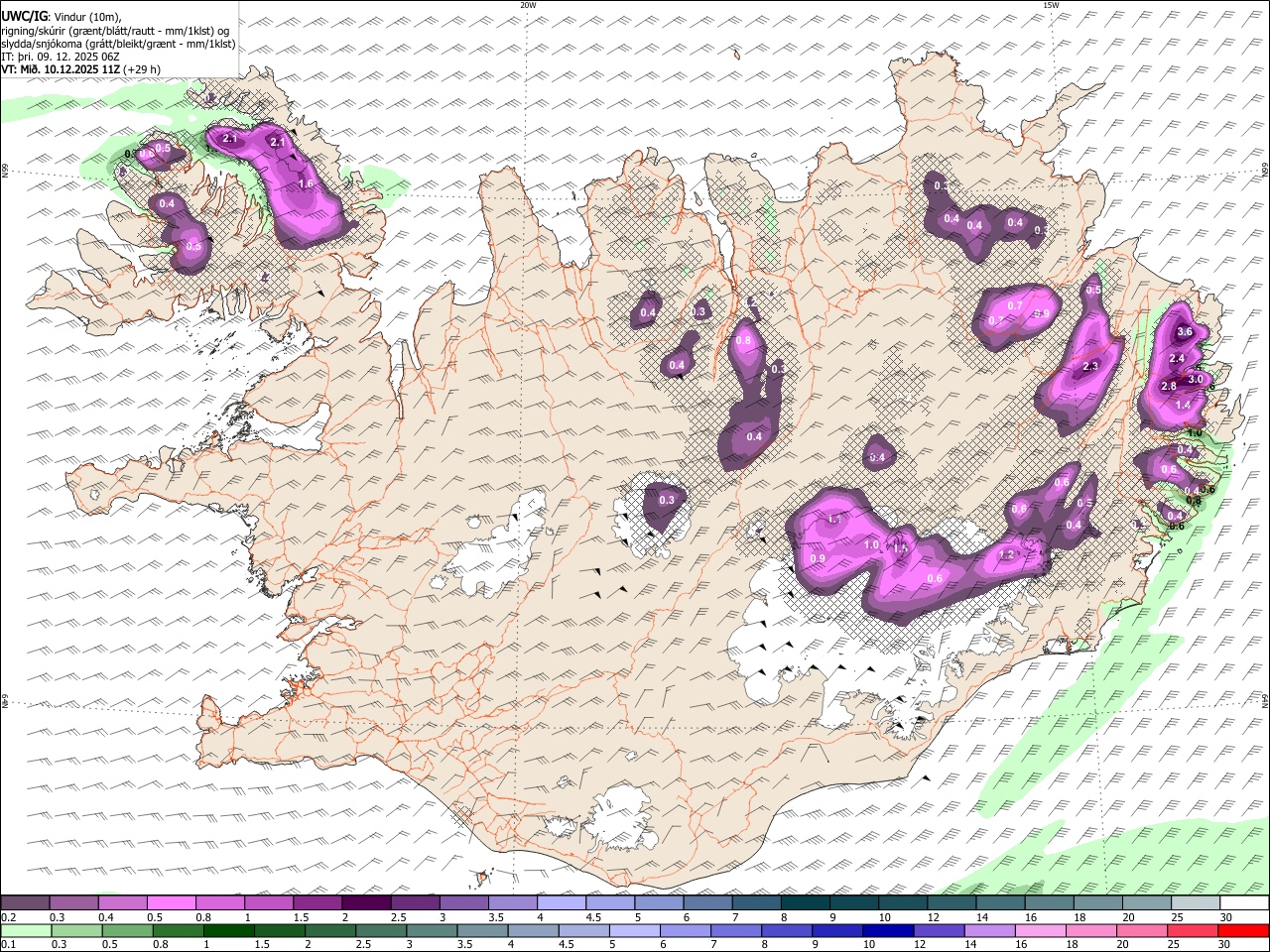
Task: Click the 1.1 precipitation value north of the glacier
Action: coord(835,520)
